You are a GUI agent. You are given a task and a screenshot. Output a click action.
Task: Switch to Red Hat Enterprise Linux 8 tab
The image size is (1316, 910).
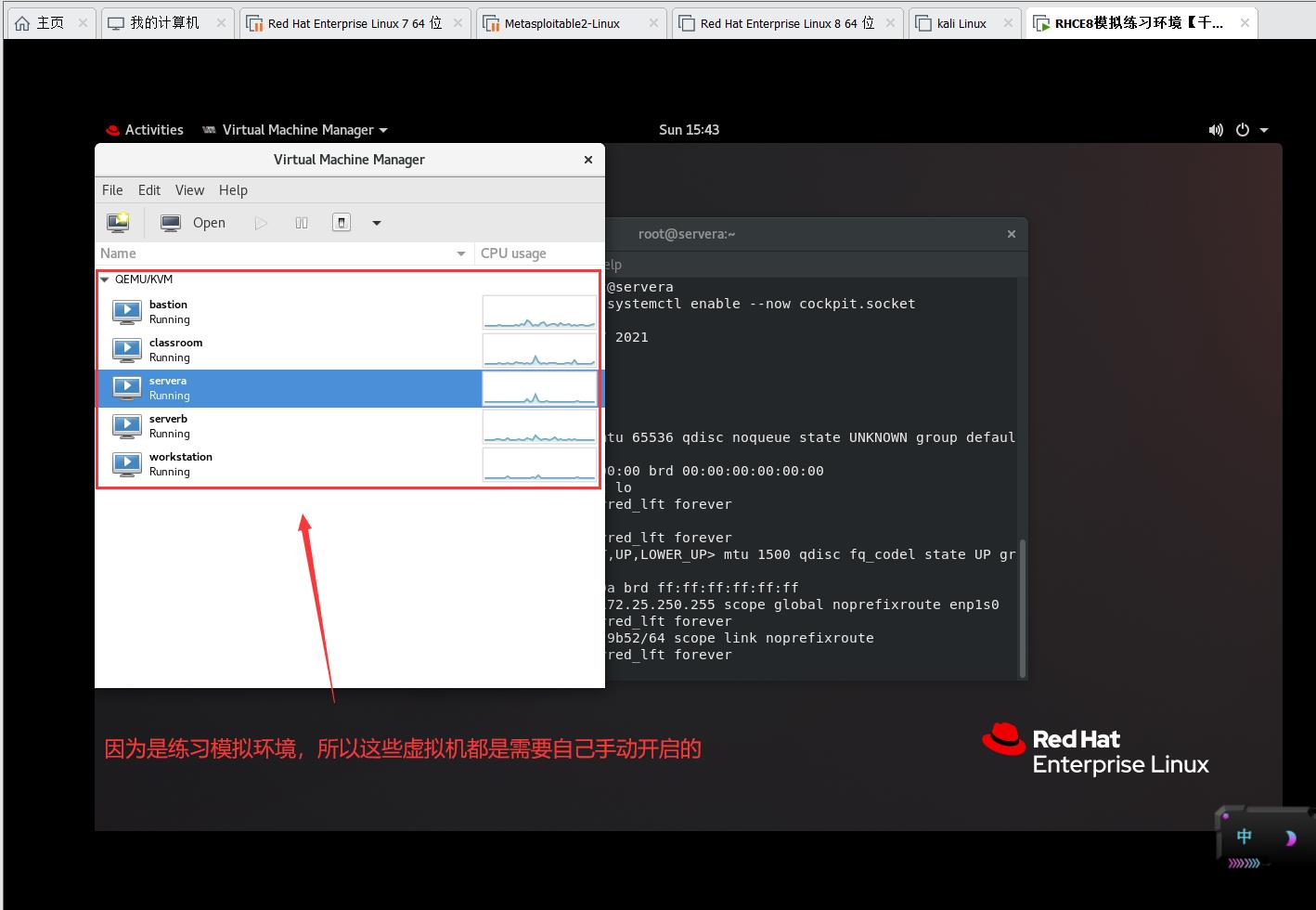coord(787,23)
